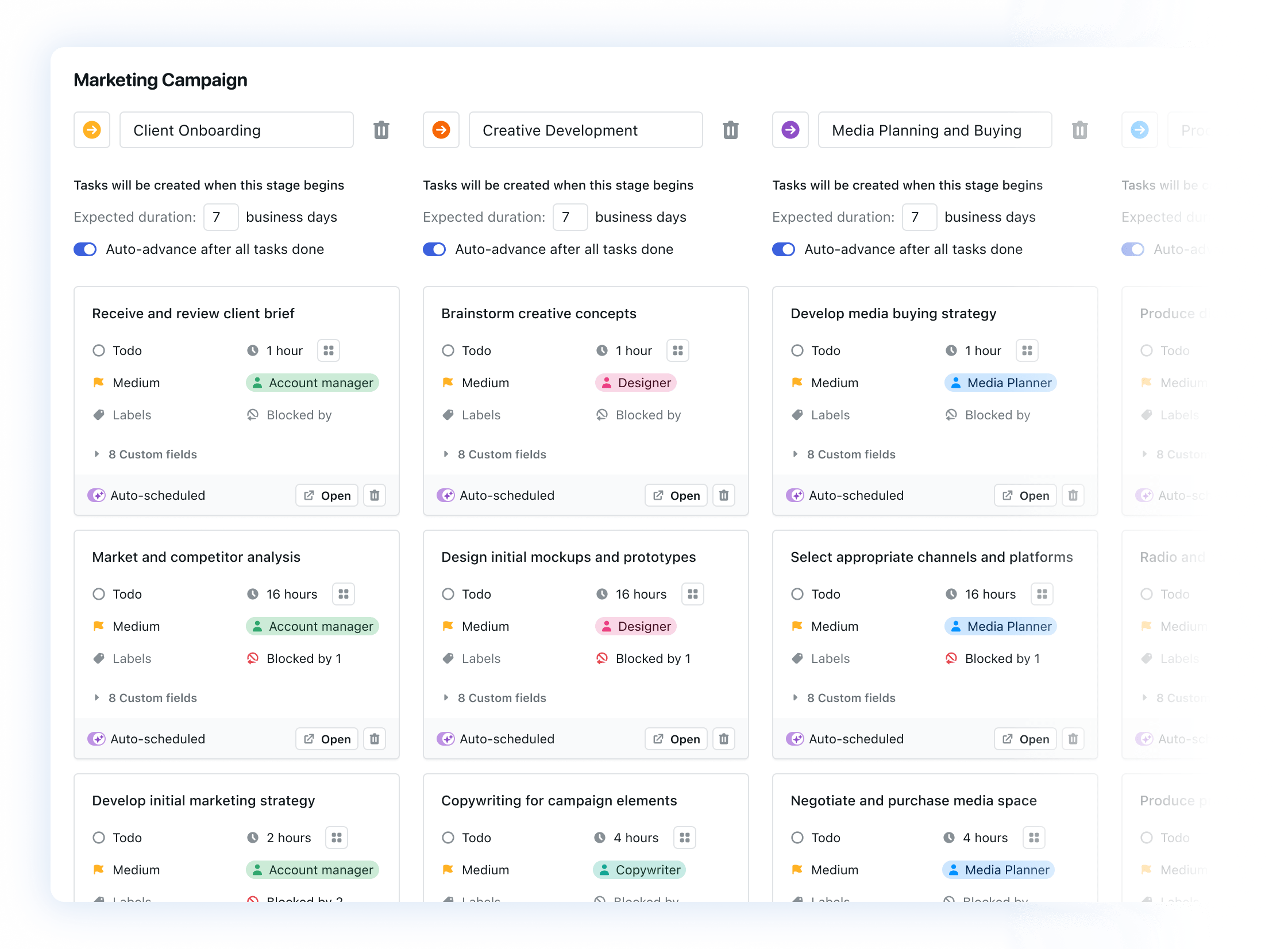
Task: Edit the Client Onboarding stage name field
Action: point(237,130)
